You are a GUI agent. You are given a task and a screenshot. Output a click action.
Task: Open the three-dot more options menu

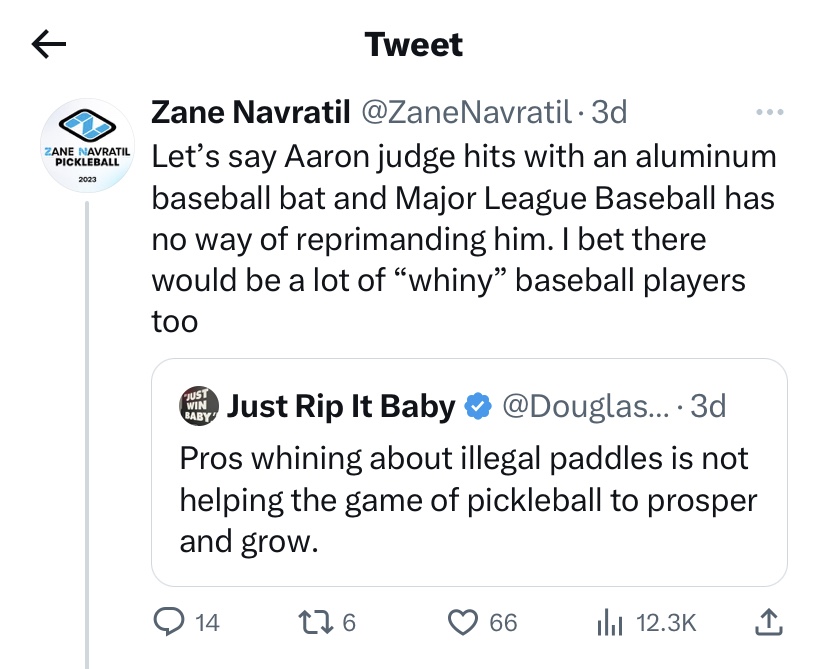[769, 112]
